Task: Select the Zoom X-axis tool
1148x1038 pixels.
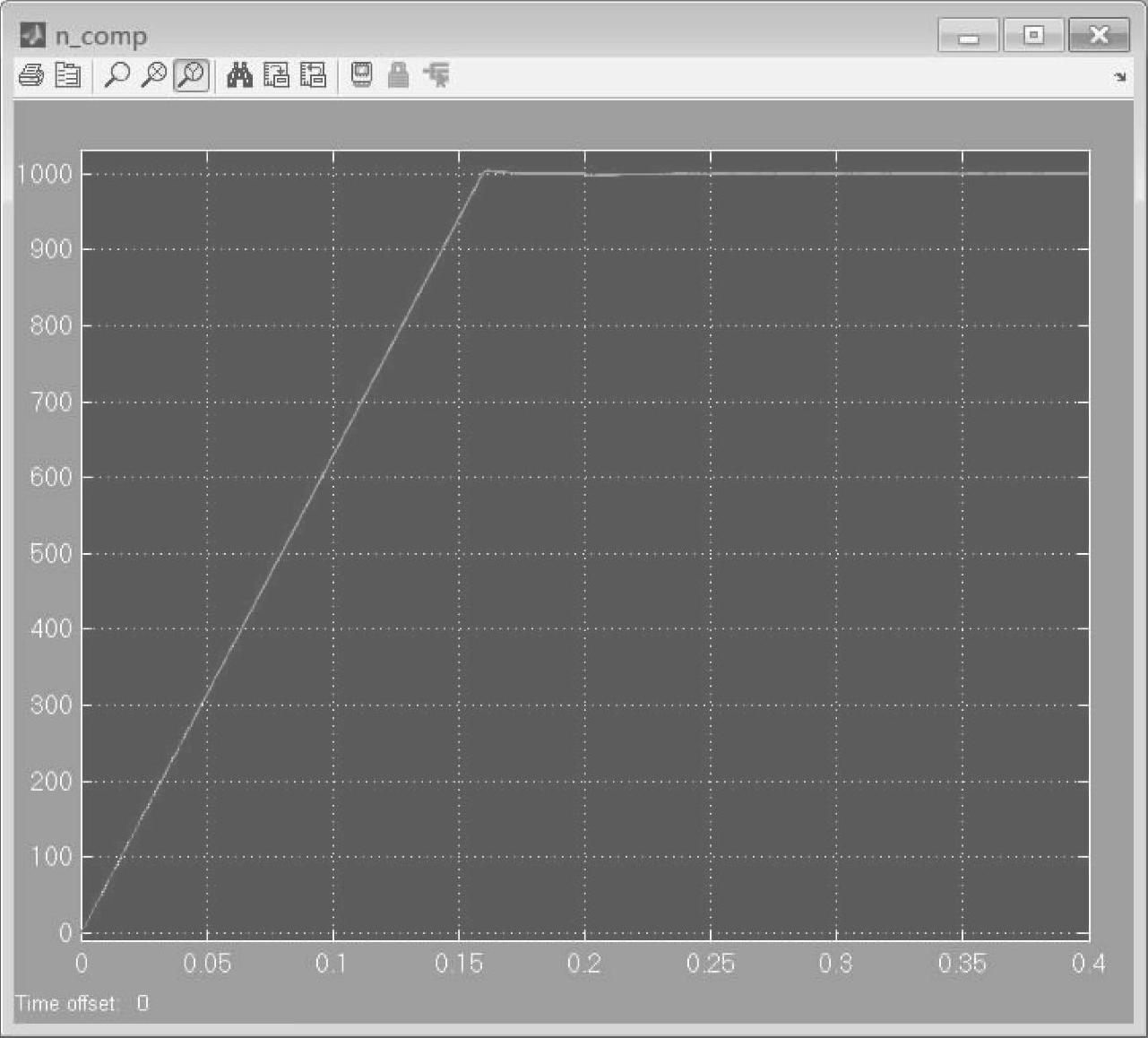Action: [x=154, y=76]
